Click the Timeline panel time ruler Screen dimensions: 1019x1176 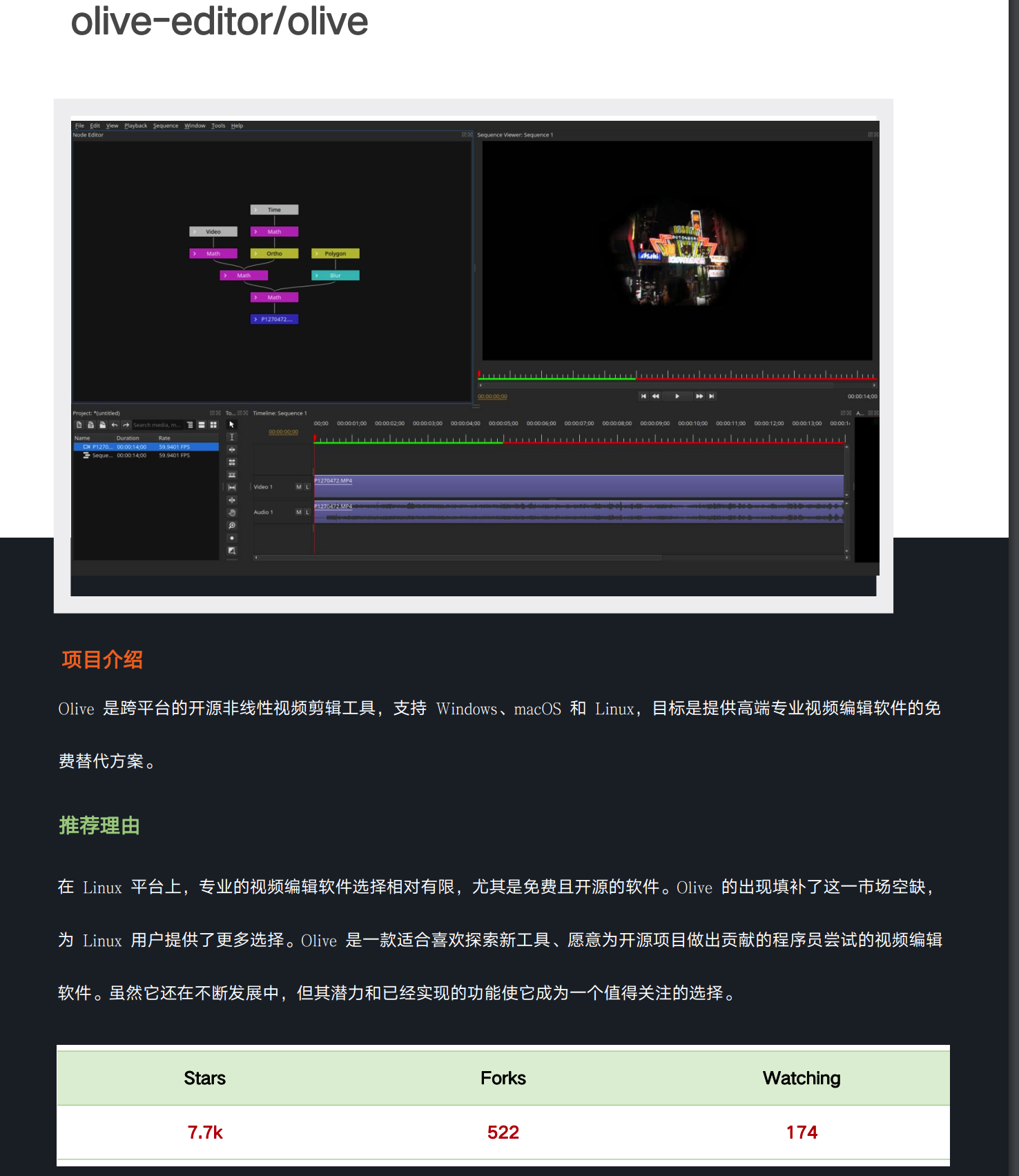tap(580, 439)
